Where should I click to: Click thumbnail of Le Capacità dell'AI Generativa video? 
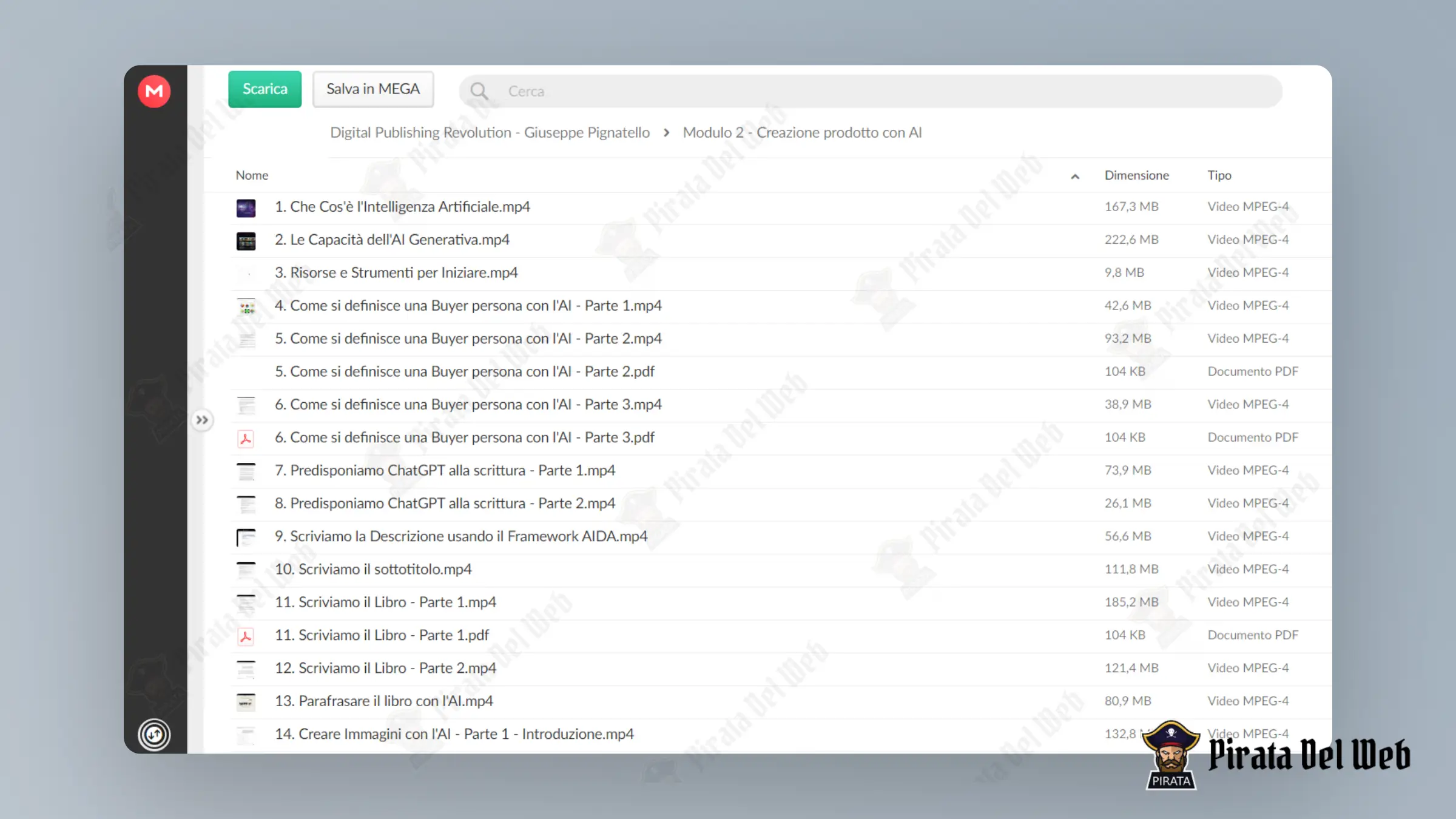coord(246,241)
